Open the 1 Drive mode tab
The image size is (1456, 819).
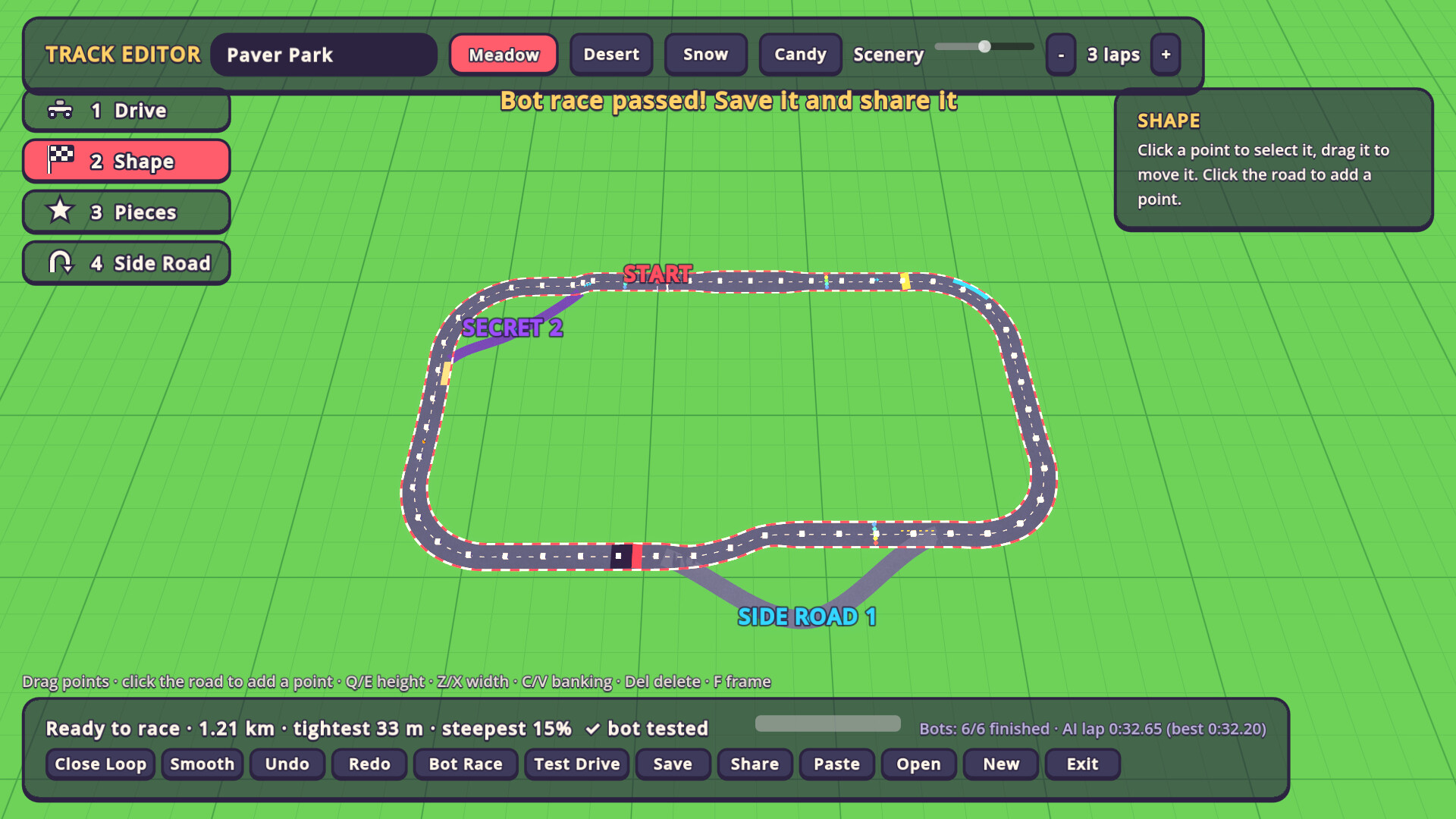click(x=127, y=111)
